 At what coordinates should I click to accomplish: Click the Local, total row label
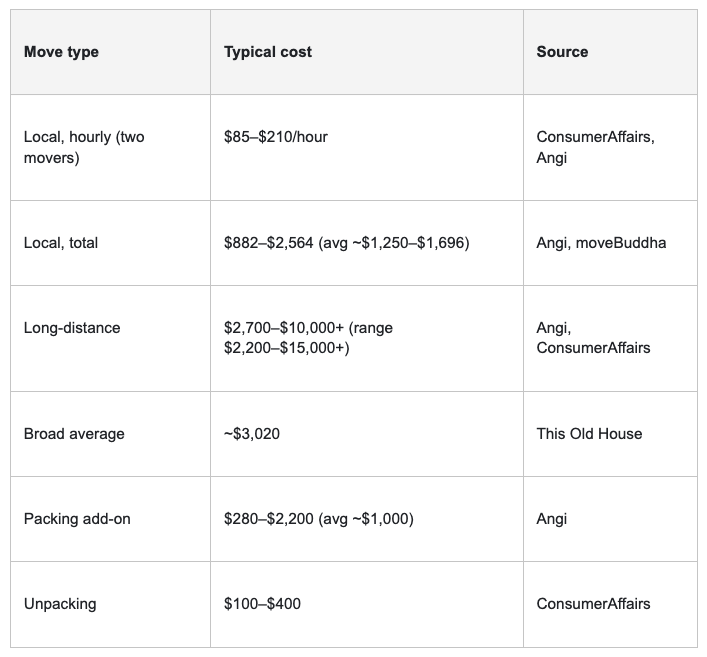pyautogui.click(x=60, y=243)
